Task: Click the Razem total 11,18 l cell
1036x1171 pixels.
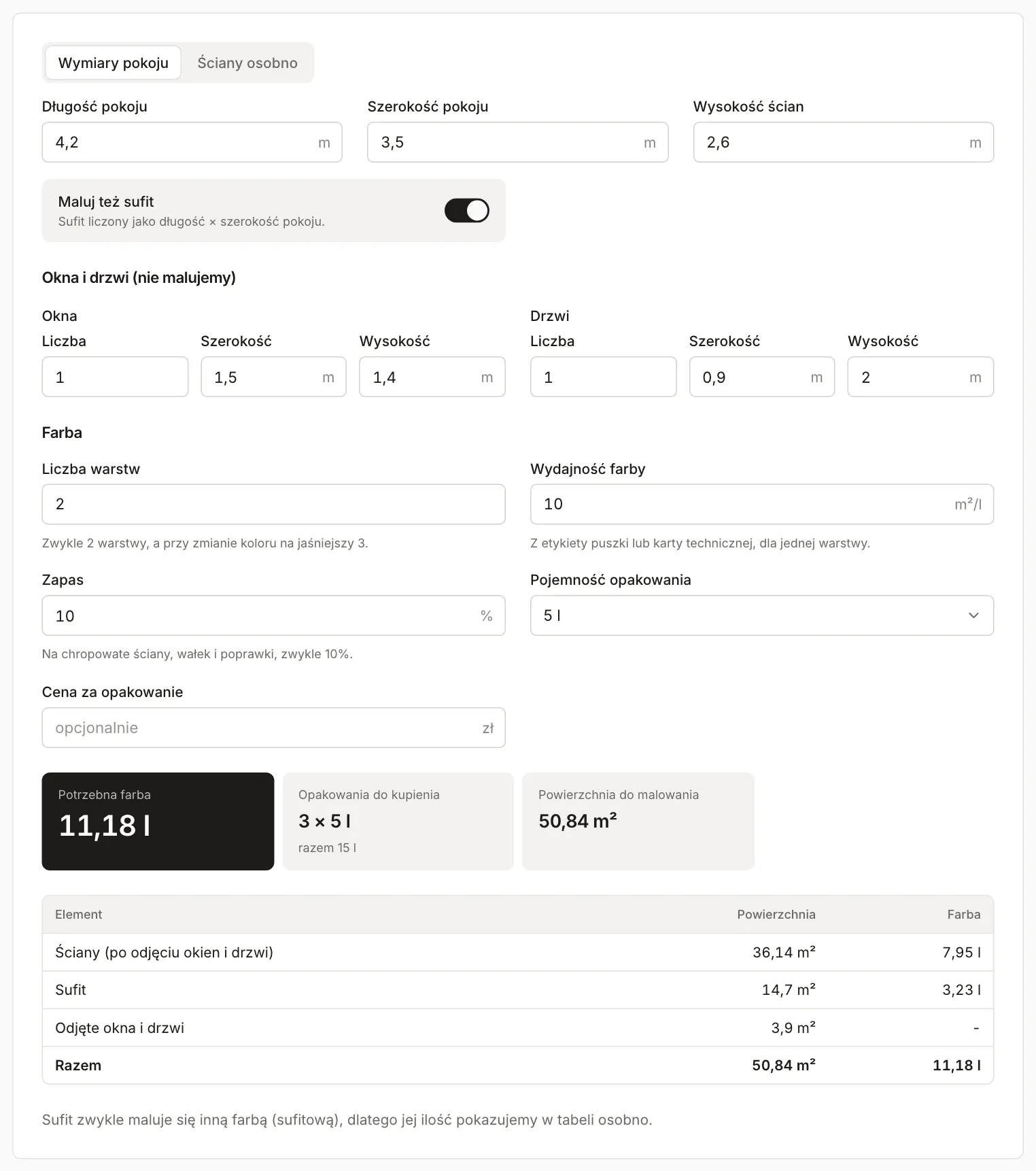Action: pos(956,1066)
